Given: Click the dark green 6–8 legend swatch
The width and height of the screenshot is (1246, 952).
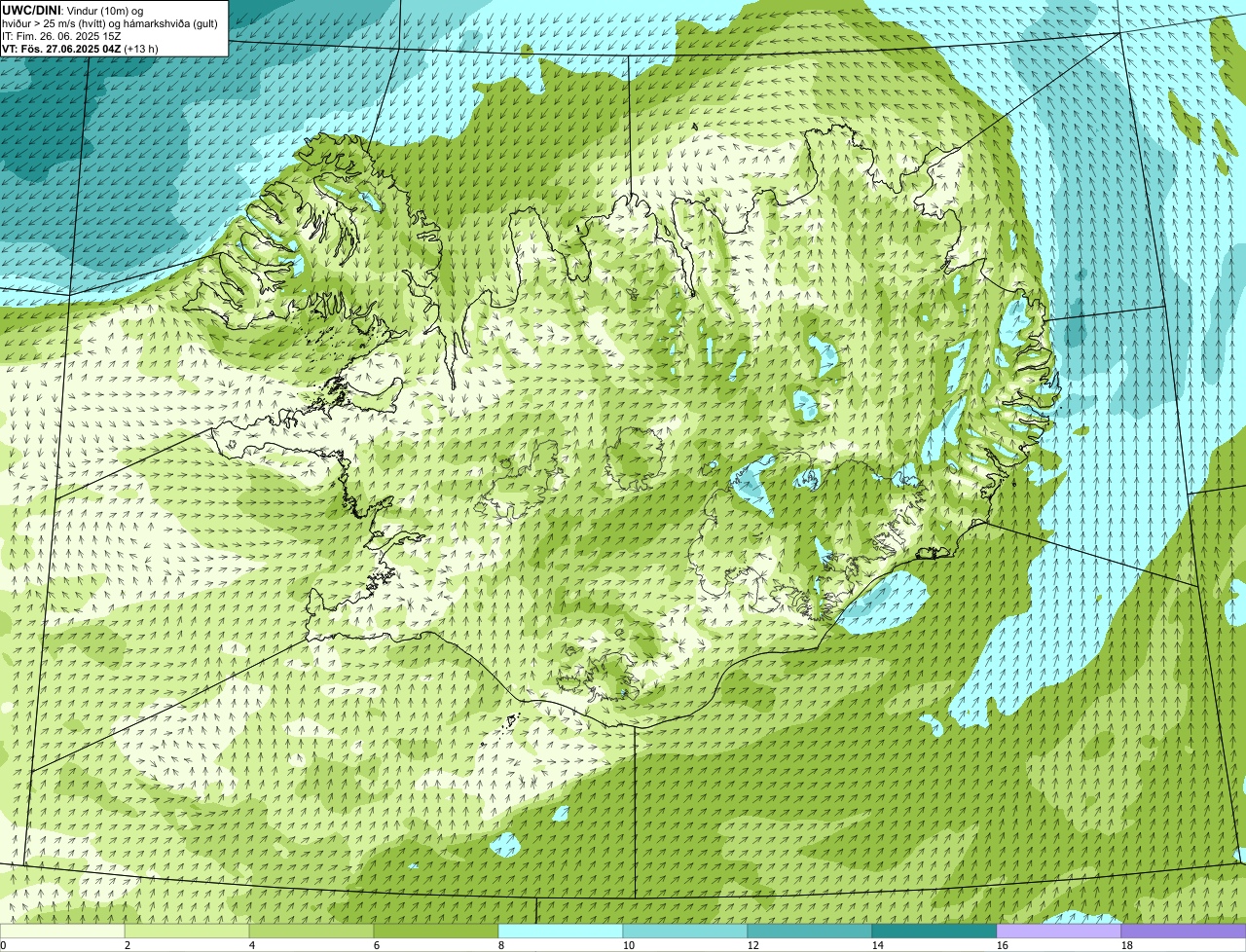Looking at the screenshot, I should [436, 931].
